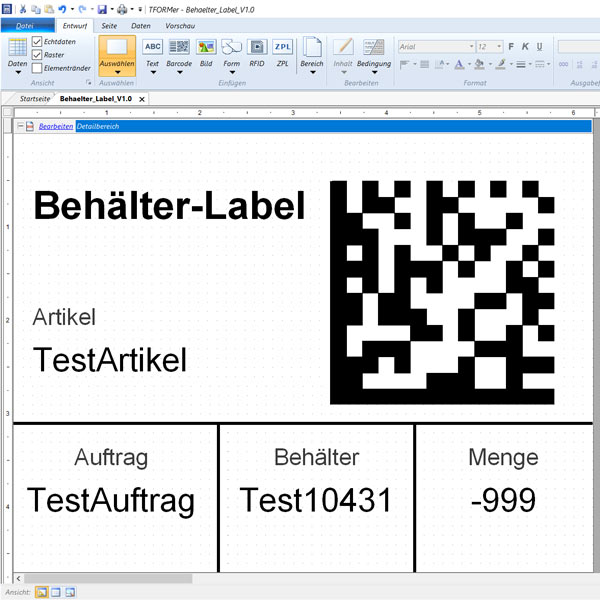Image resolution: width=600 pixels, height=600 pixels.
Task: Apply italic with the K button
Action: [x=525, y=47]
